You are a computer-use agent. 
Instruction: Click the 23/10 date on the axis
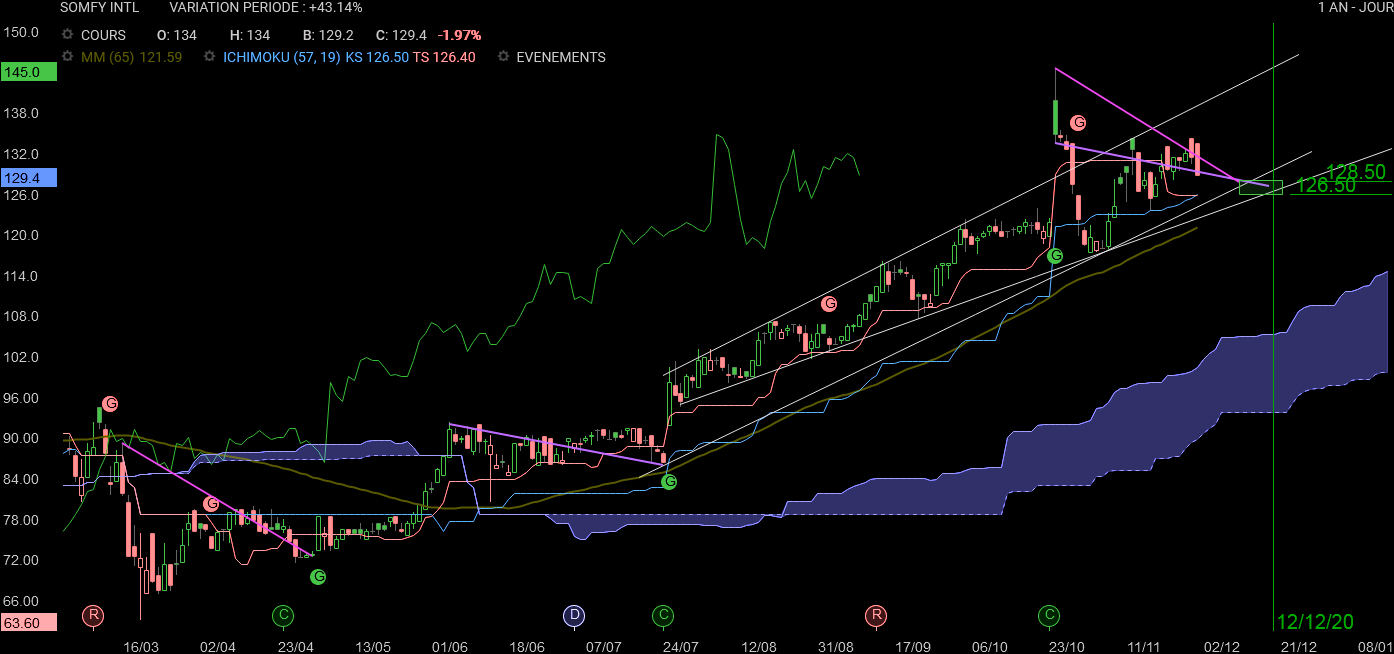pos(1066,647)
